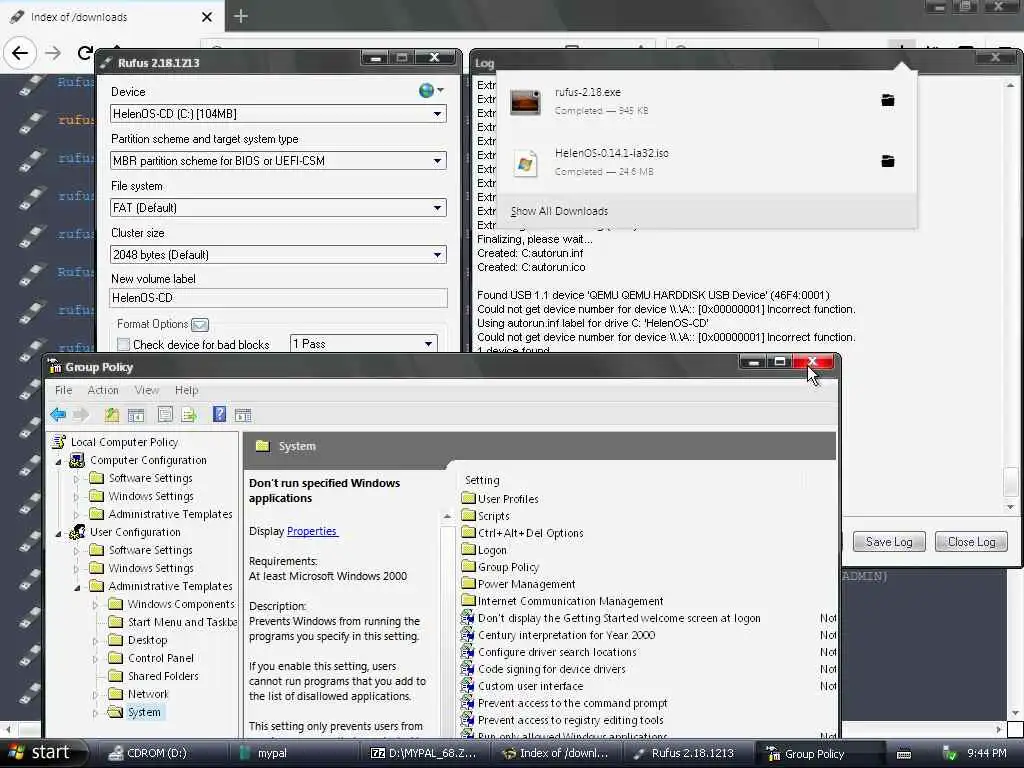Viewport: 1024px width, 768px height.
Task: Click the Setting column header
Action: pyautogui.click(x=483, y=480)
